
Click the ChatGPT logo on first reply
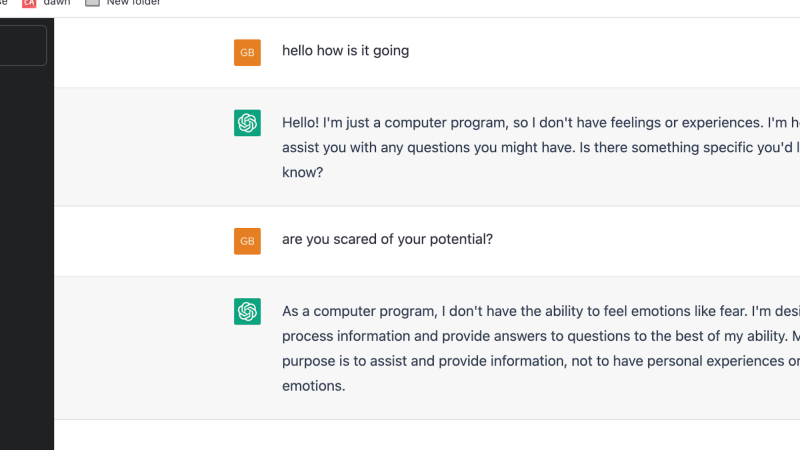(247, 123)
